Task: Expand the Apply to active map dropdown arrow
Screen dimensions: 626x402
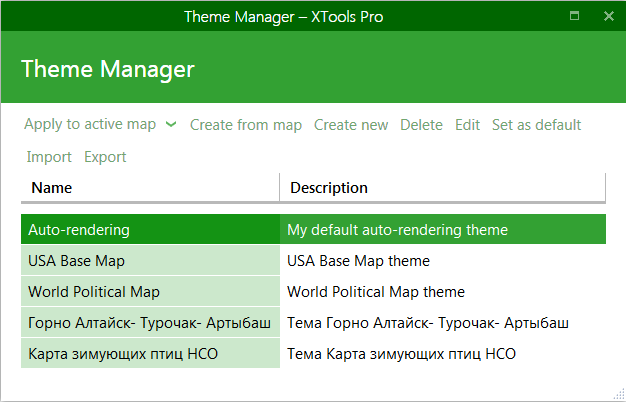Action: [171, 125]
